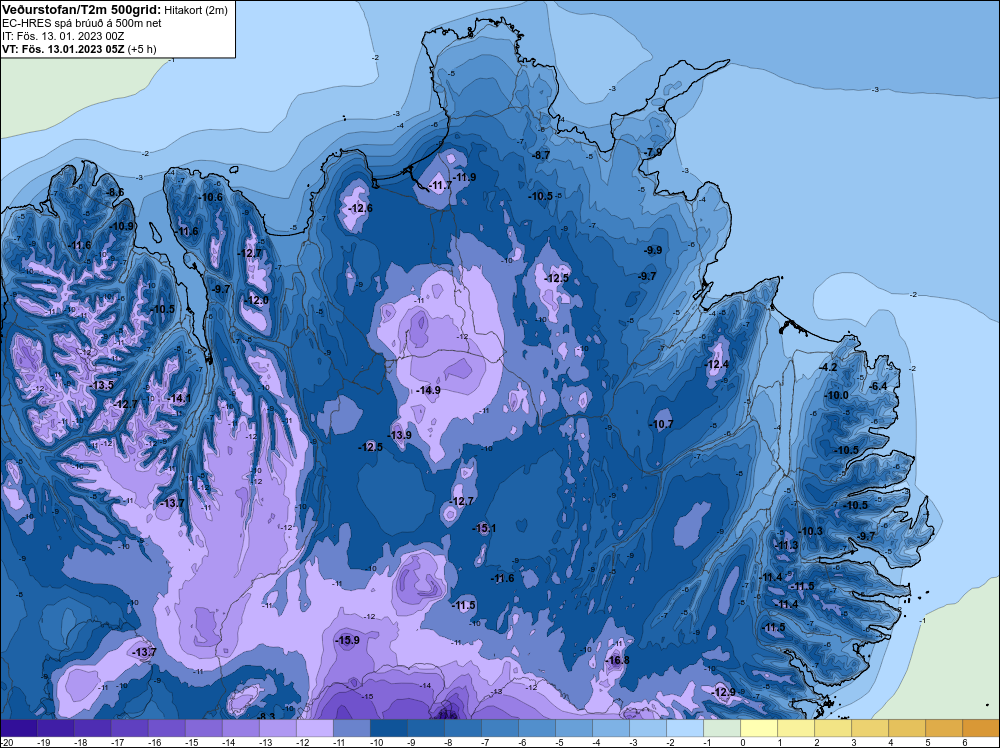Select the -12.4 temperature reading
Image resolution: width=1000 pixels, height=748 pixels.
pos(716,365)
